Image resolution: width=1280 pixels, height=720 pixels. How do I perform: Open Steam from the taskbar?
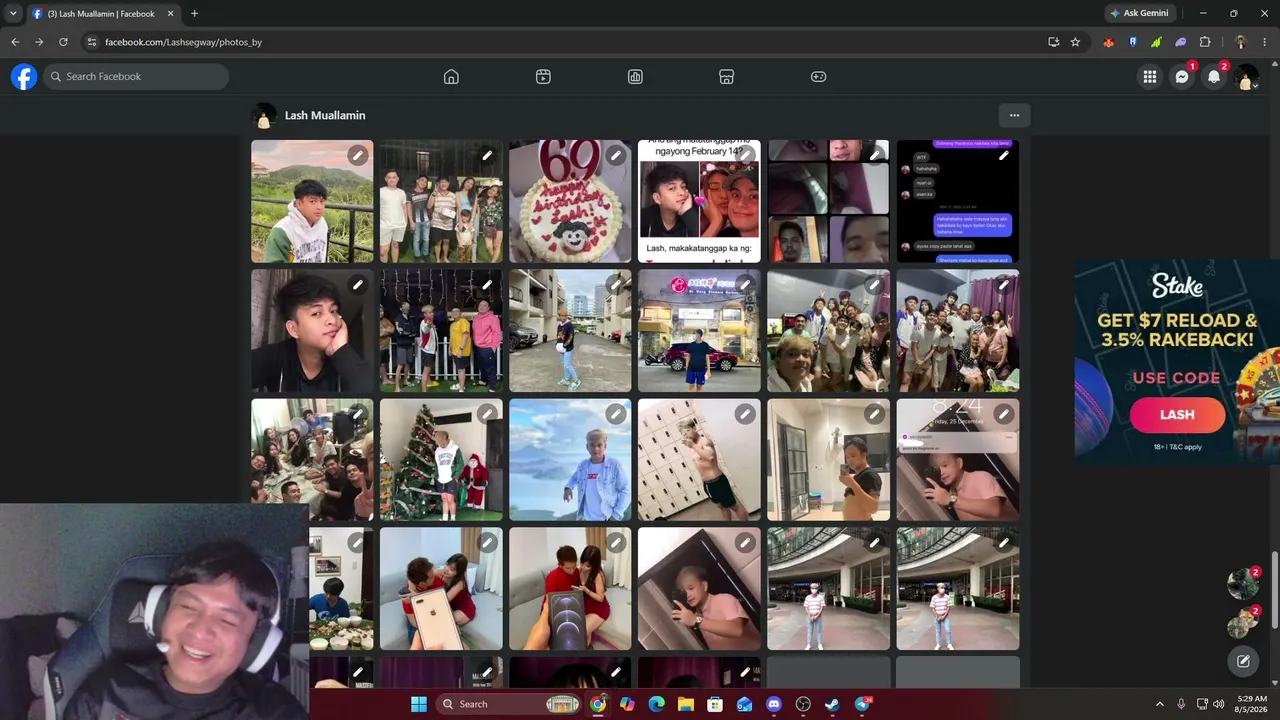[x=832, y=704]
